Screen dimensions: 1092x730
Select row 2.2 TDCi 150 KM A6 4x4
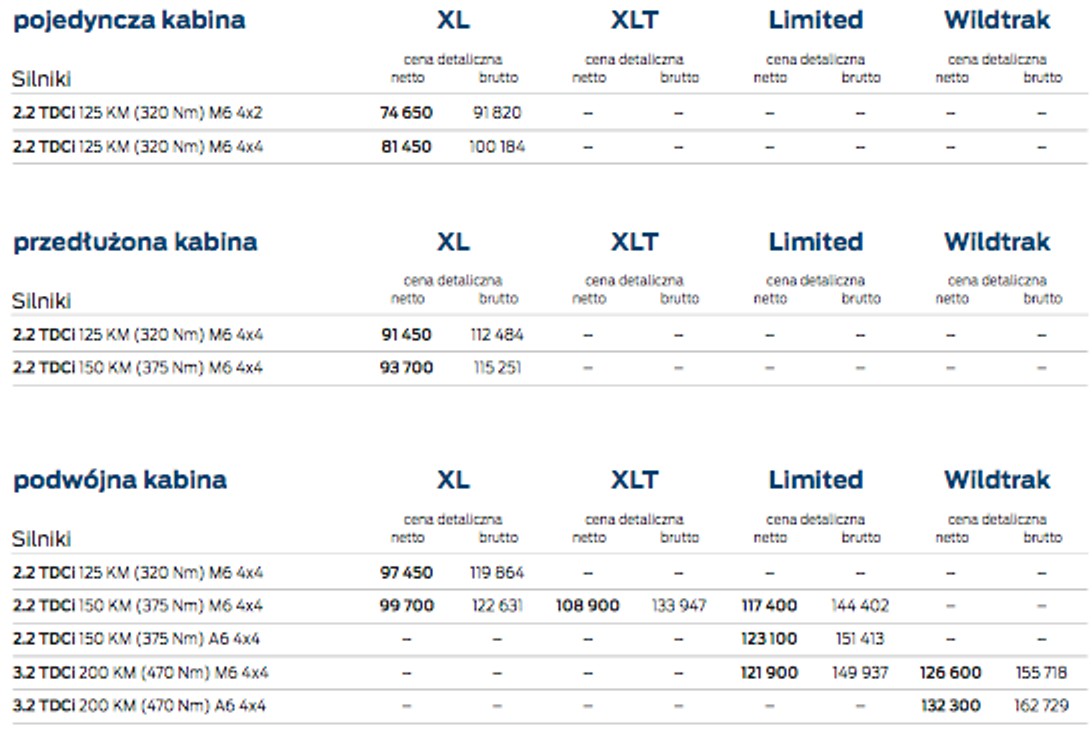point(549,639)
